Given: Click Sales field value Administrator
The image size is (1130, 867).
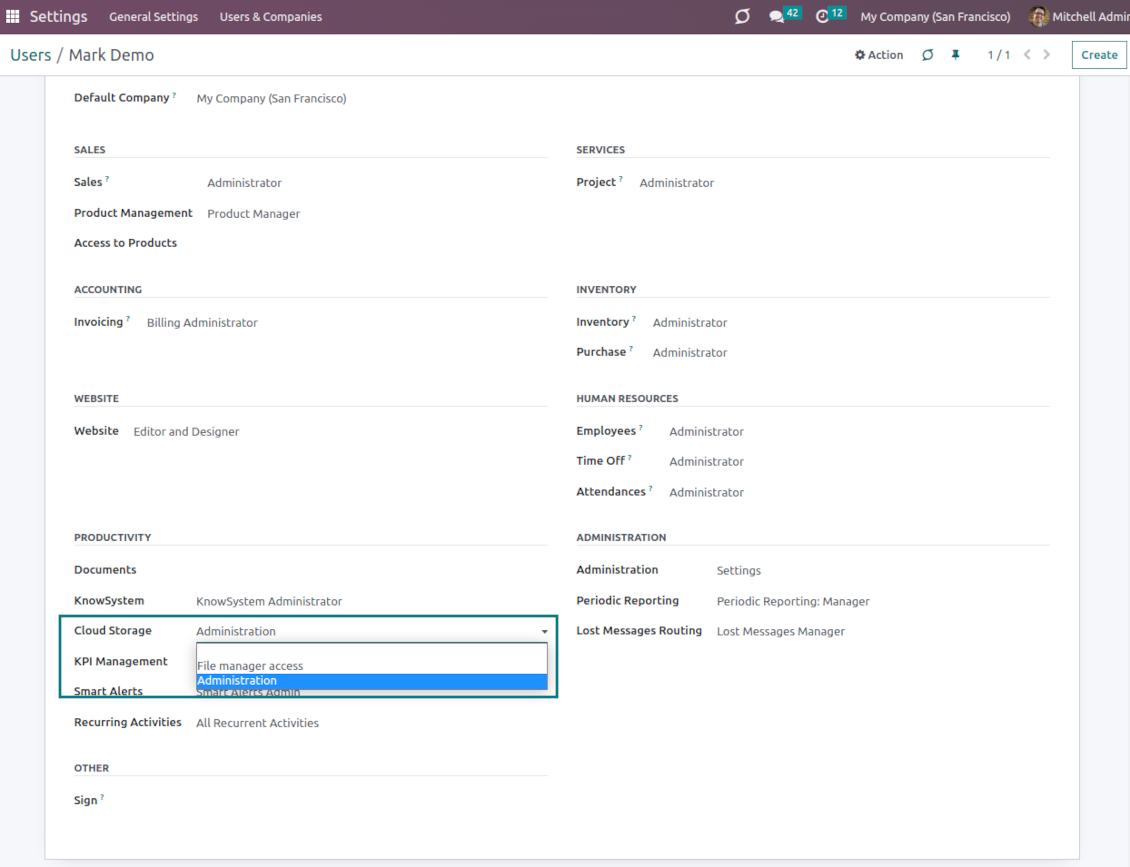Looking at the screenshot, I should 244,183.
